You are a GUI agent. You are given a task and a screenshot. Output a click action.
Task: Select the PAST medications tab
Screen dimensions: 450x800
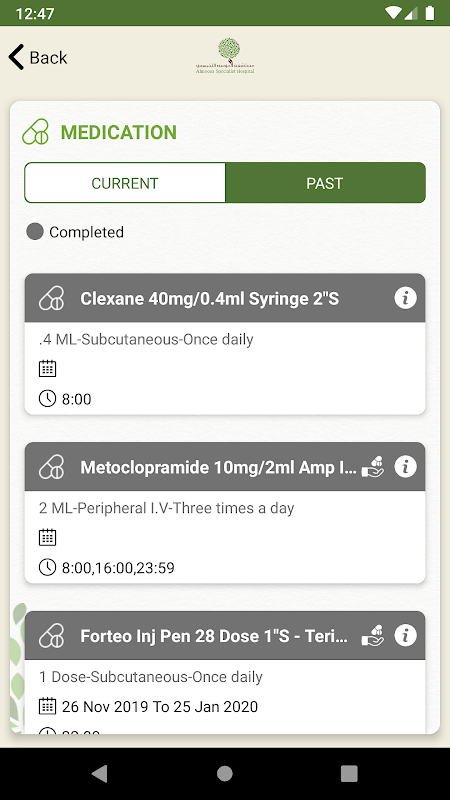tap(325, 183)
